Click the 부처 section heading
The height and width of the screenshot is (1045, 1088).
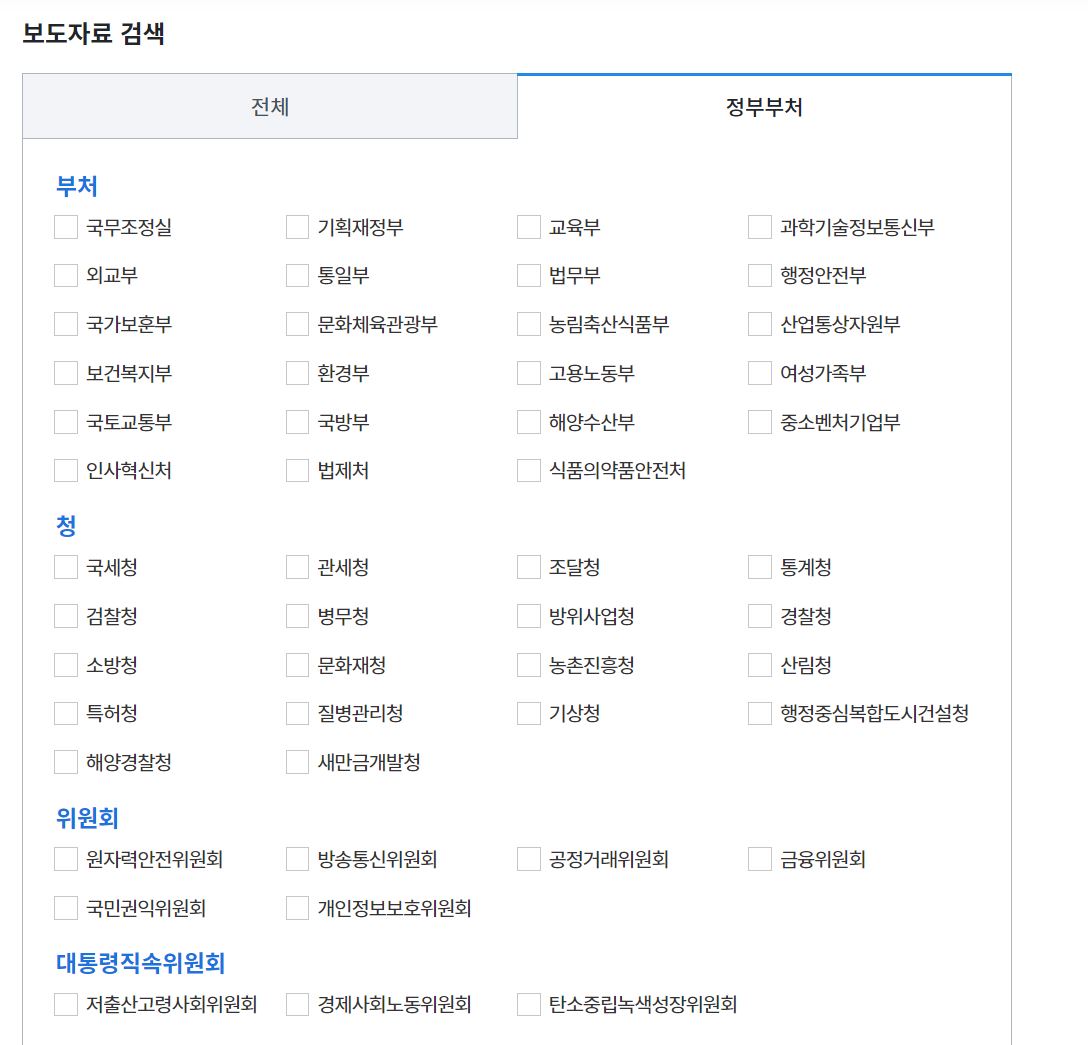tap(77, 186)
